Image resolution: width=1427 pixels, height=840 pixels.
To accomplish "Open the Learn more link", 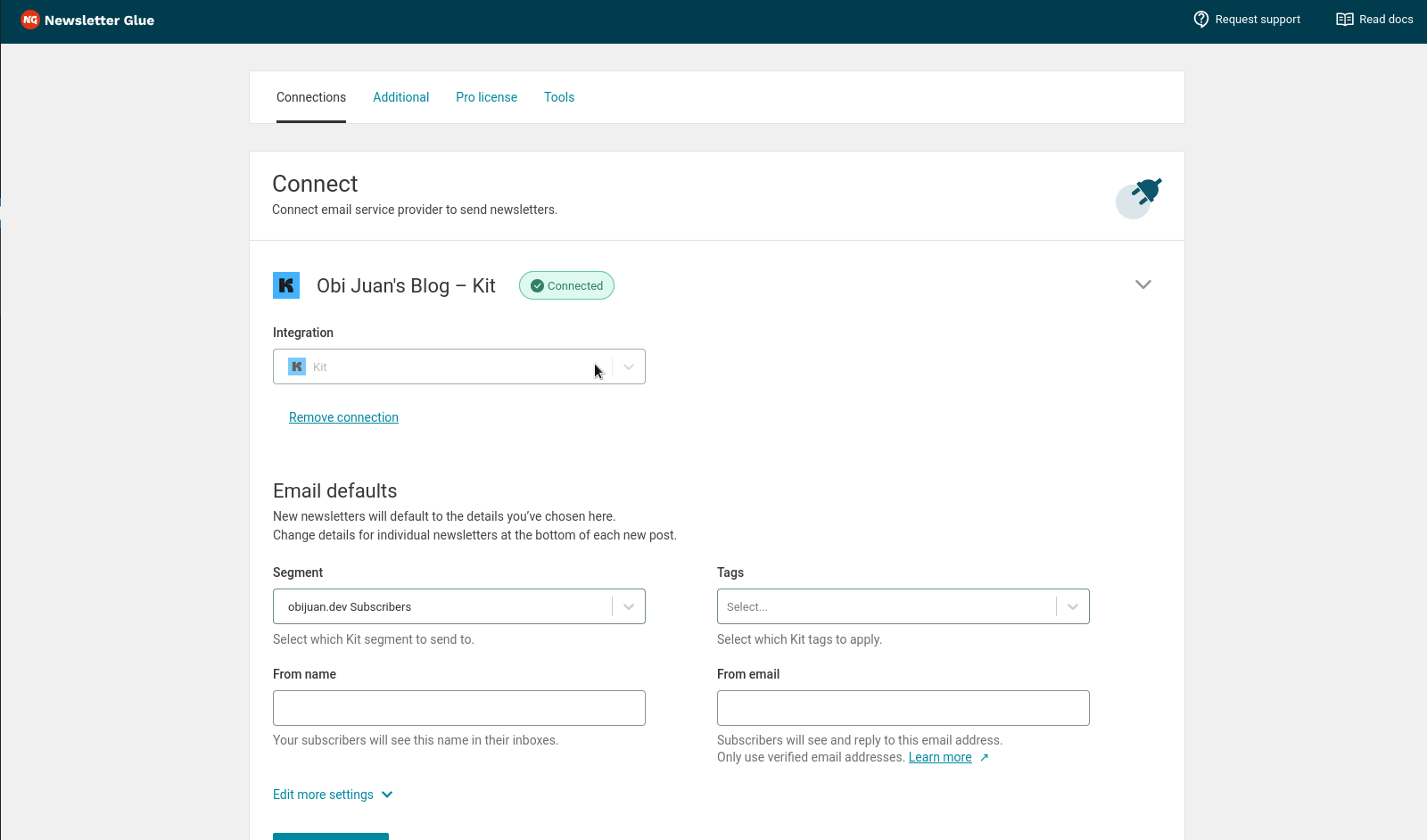I will pos(940,757).
